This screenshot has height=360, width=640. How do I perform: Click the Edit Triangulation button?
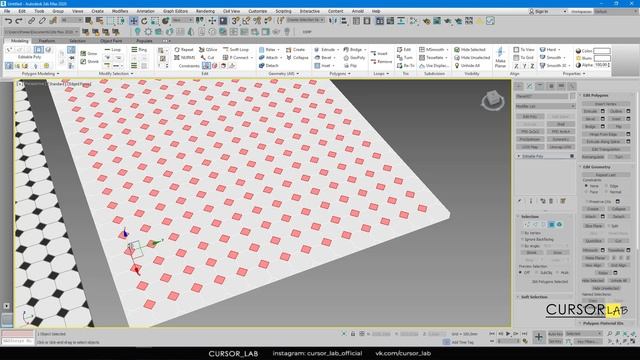(x=606, y=149)
